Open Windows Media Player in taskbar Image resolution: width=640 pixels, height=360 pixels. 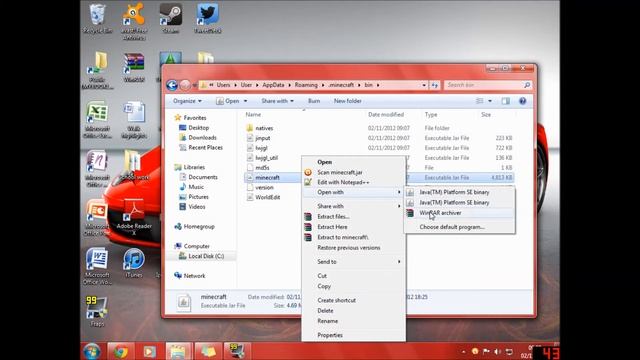pos(149,351)
